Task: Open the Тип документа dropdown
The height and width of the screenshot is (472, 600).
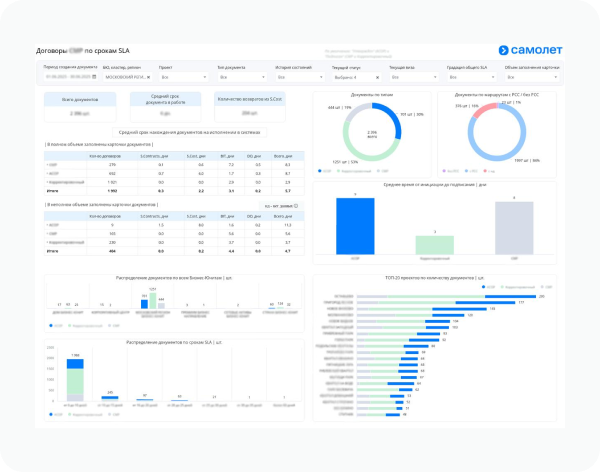Action: point(242,77)
